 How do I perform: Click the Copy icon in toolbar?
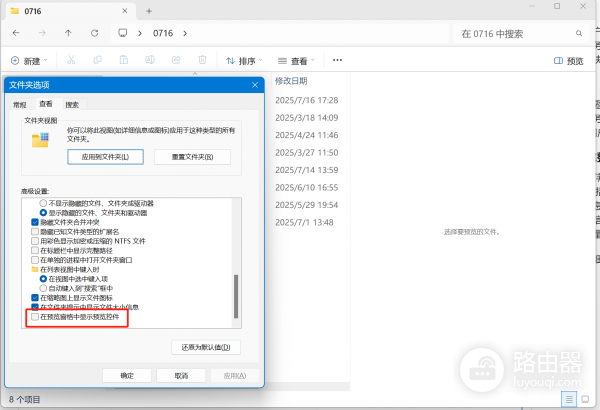[98, 60]
